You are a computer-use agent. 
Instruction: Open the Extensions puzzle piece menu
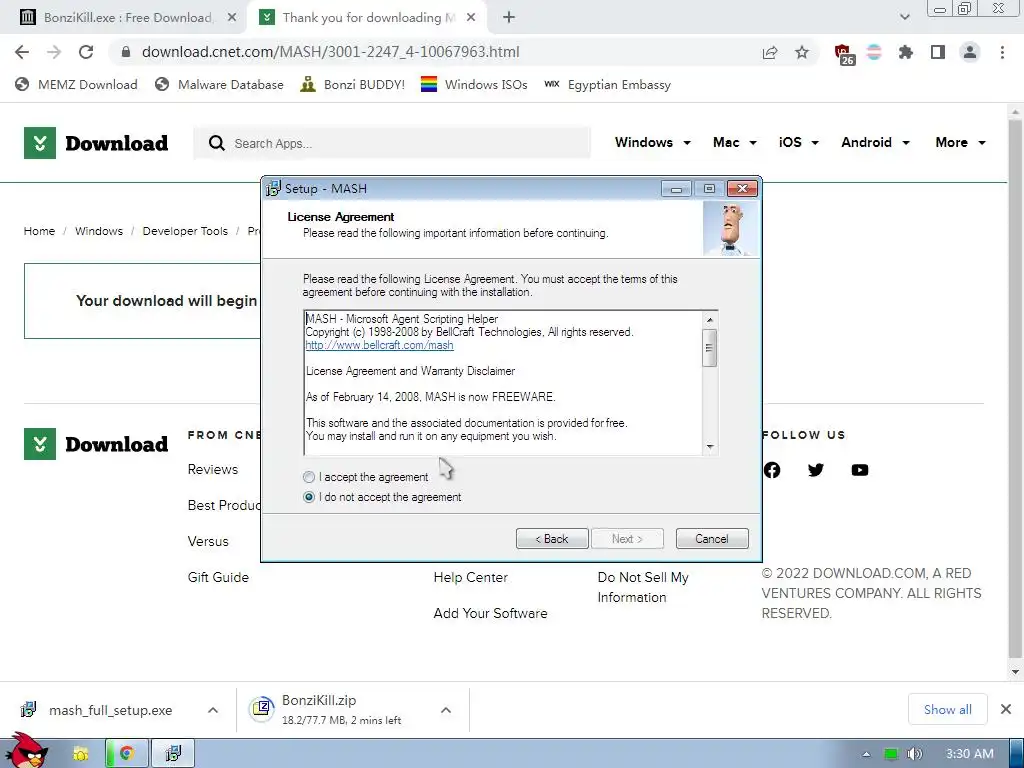click(x=905, y=52)
